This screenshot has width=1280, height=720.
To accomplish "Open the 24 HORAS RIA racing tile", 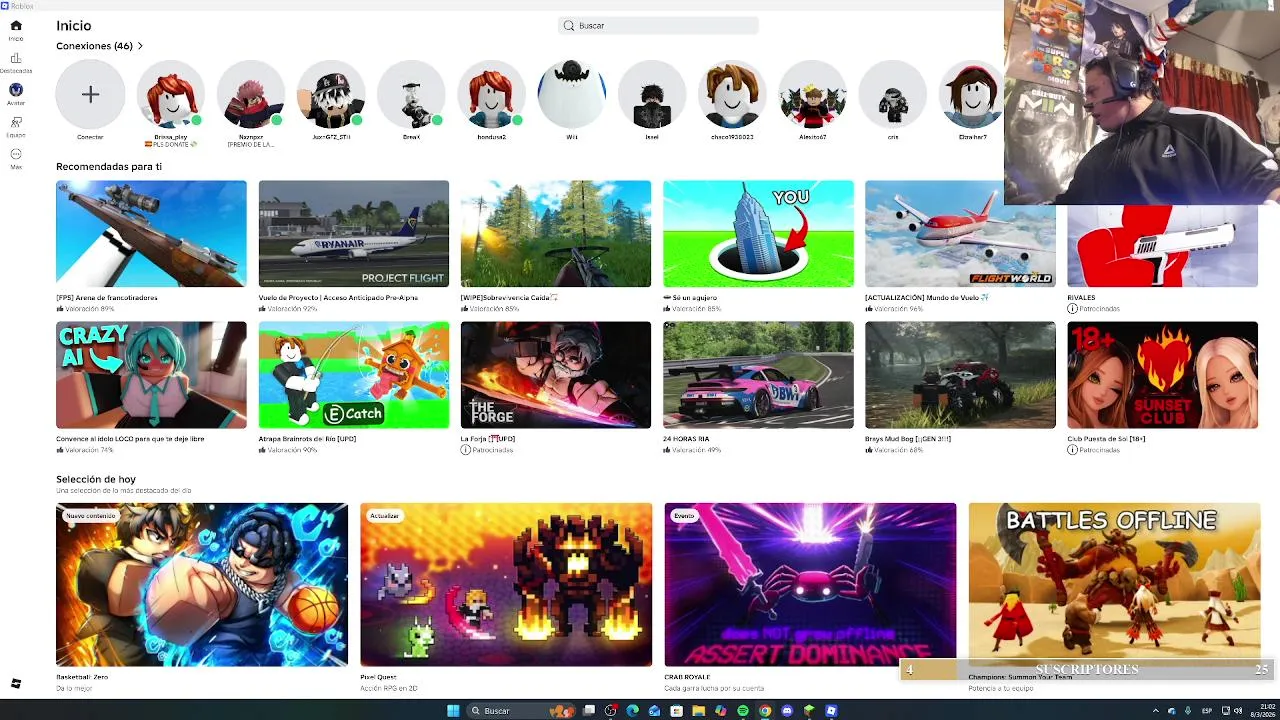I will coord(758,375).
